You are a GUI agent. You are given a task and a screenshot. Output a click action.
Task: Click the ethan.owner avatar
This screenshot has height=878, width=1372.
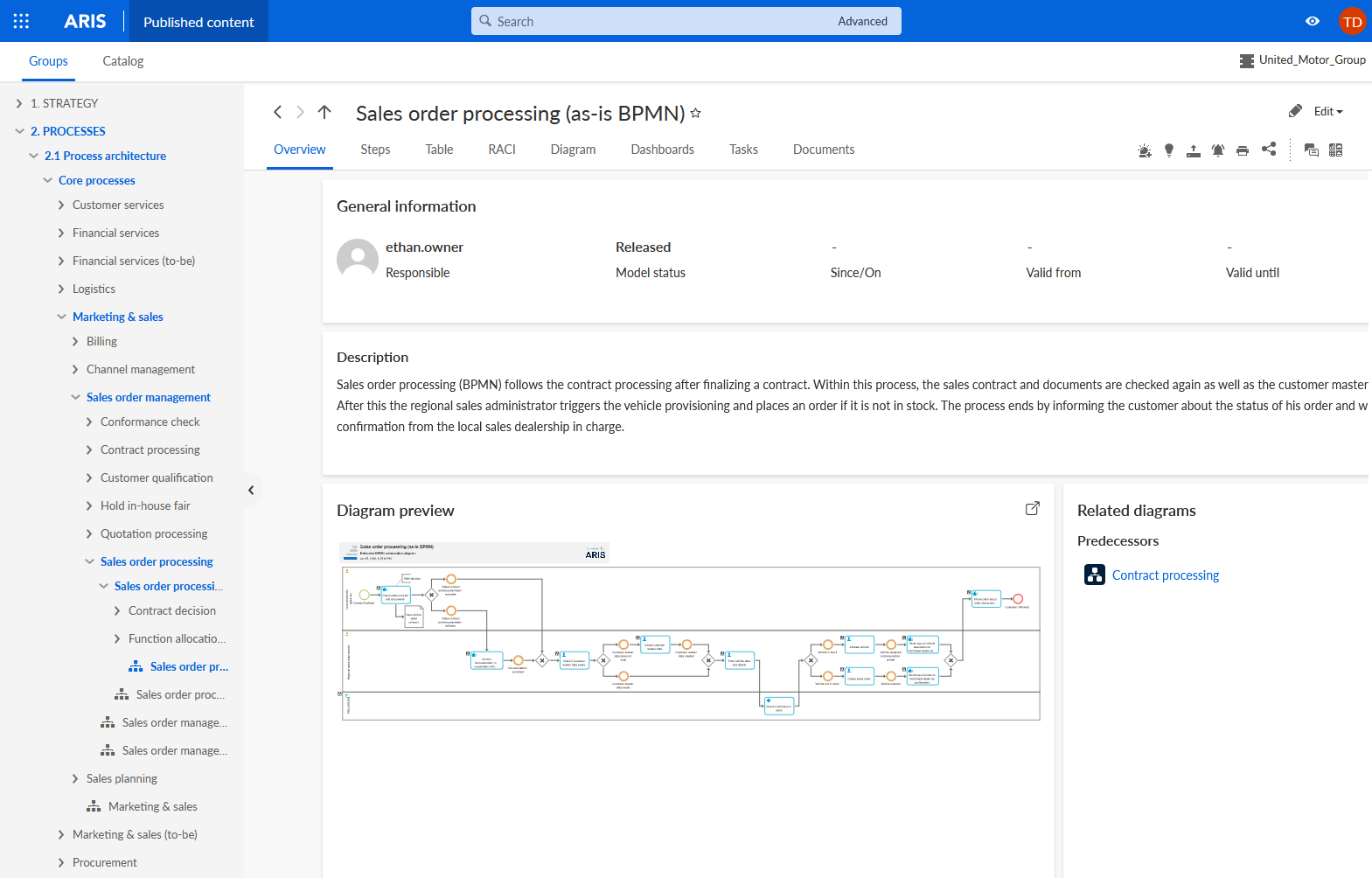click(x=358, y=259)
